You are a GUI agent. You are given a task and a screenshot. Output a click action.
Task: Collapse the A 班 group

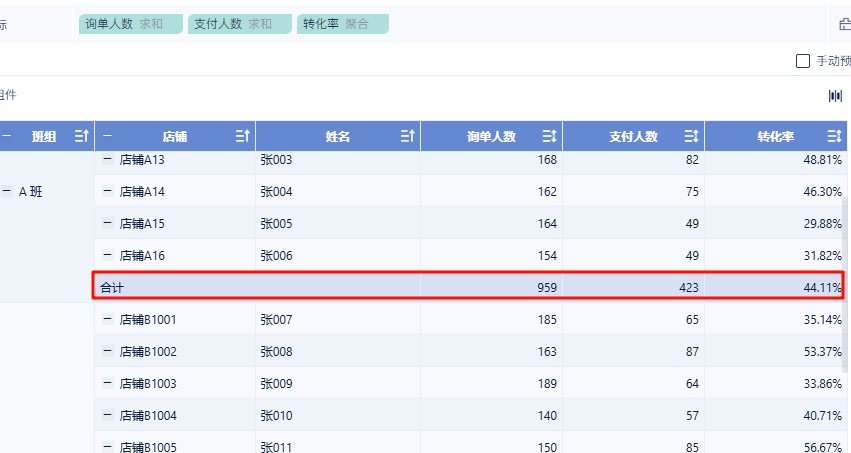(7, 191)
